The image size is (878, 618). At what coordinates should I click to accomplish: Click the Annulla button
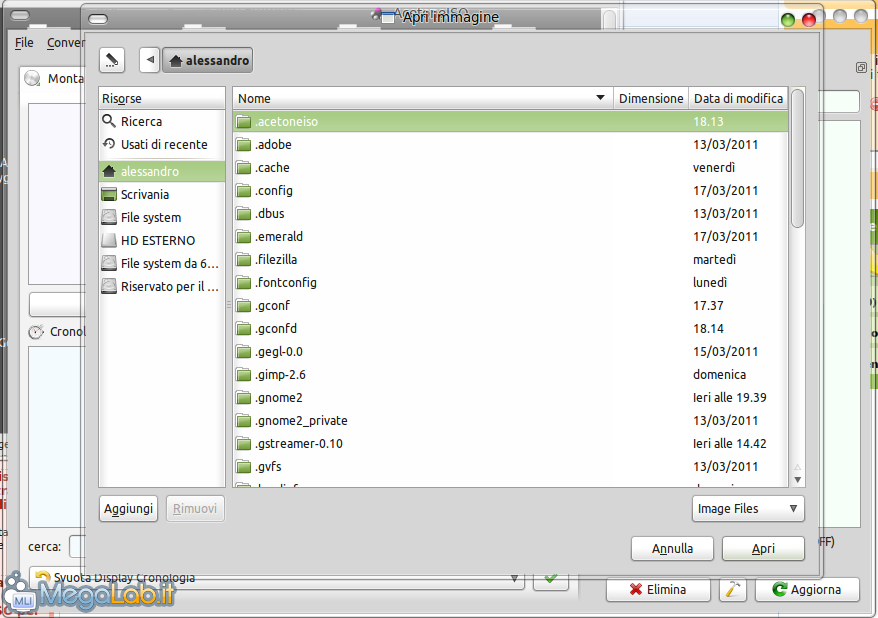pos(672,548)
